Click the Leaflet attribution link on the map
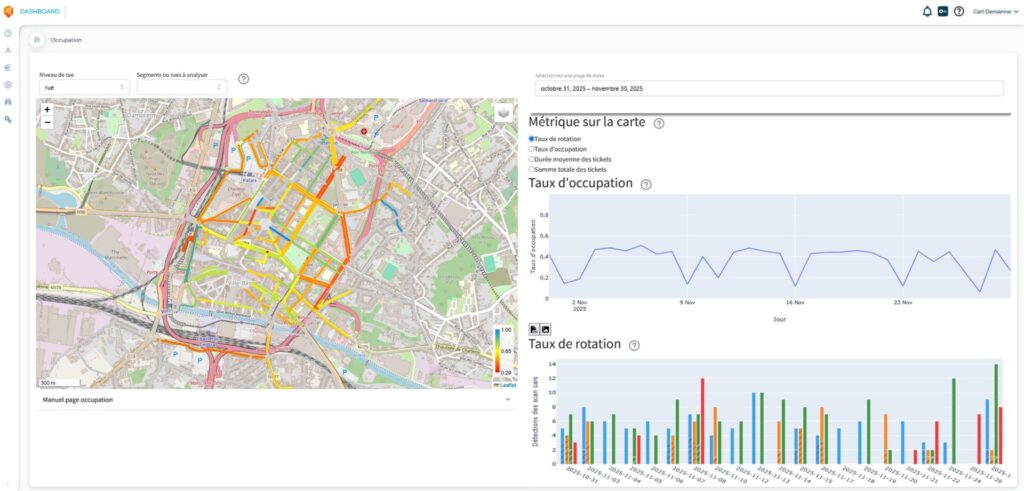1024x491 pixels. point(509,385)
